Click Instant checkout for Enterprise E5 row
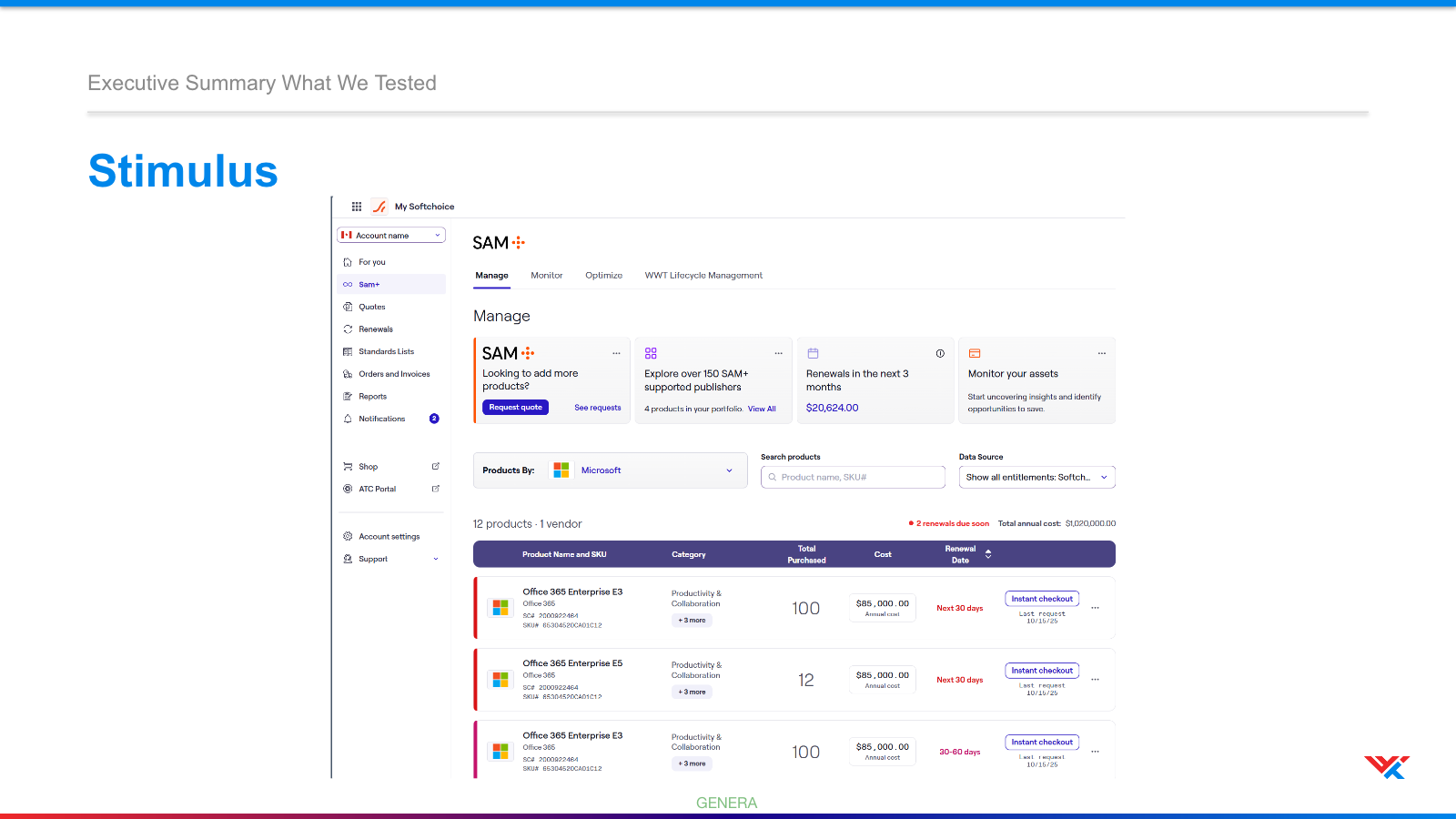The height and width of the screenshot is (819, 1456). pos(1042,671)
